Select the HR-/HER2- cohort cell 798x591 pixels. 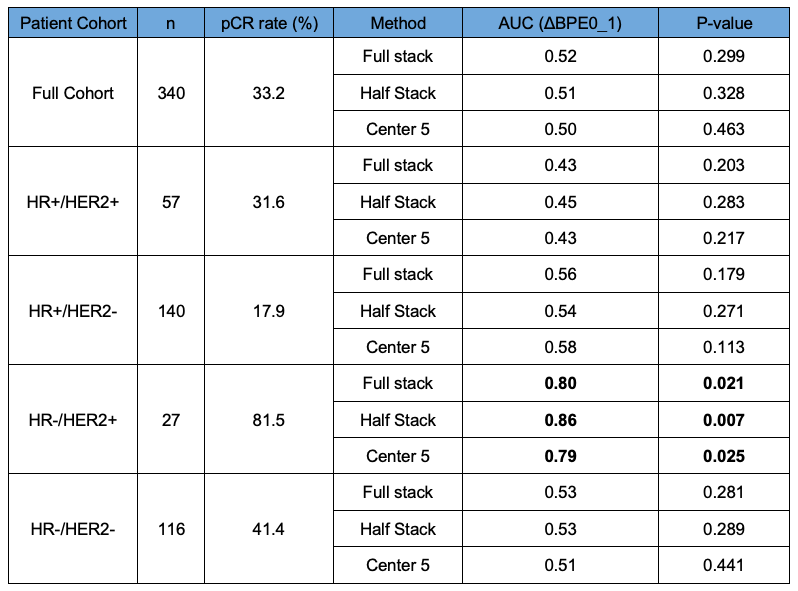pos(73,529)
